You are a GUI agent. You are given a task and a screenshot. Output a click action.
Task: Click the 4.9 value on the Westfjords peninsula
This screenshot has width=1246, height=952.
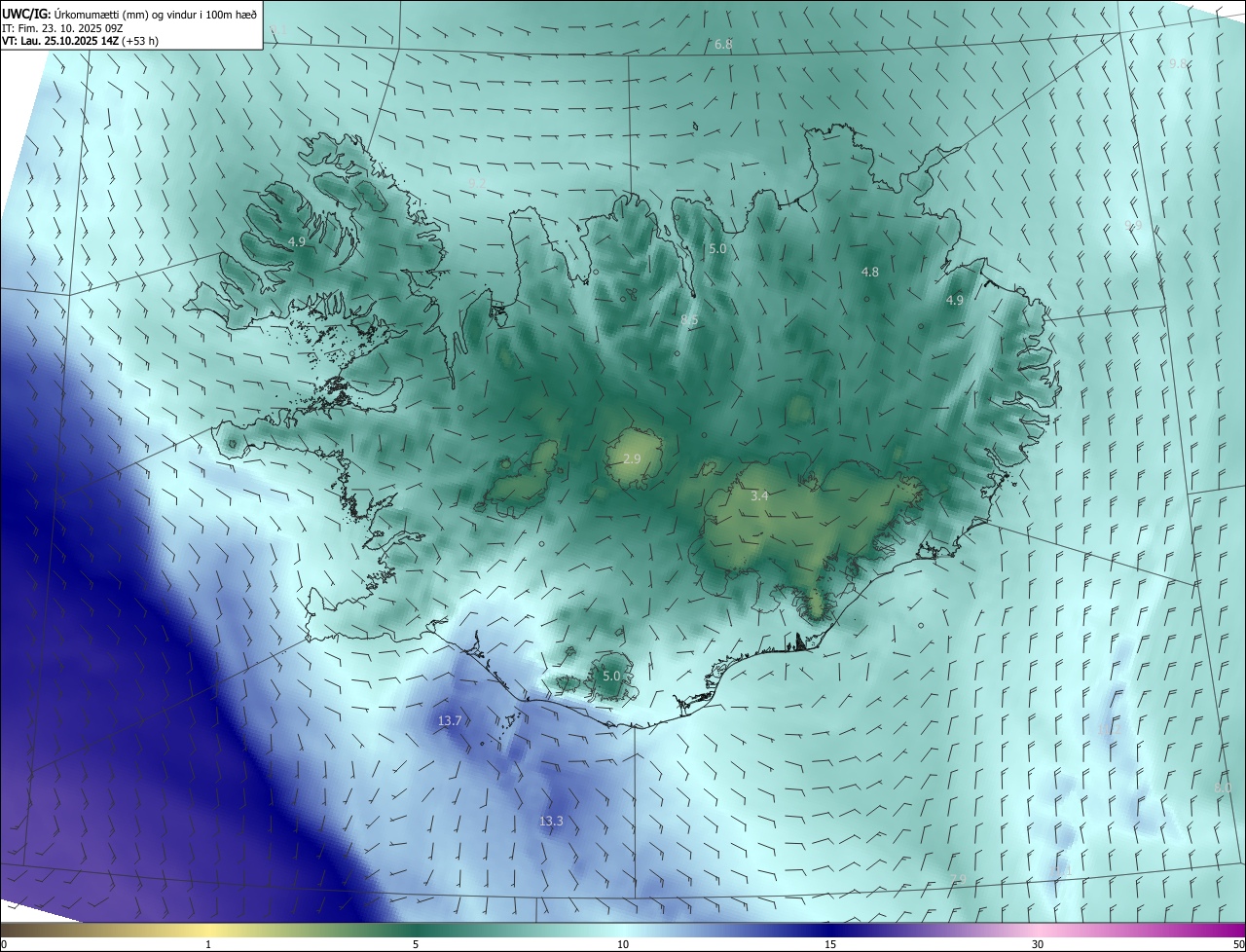297,240
